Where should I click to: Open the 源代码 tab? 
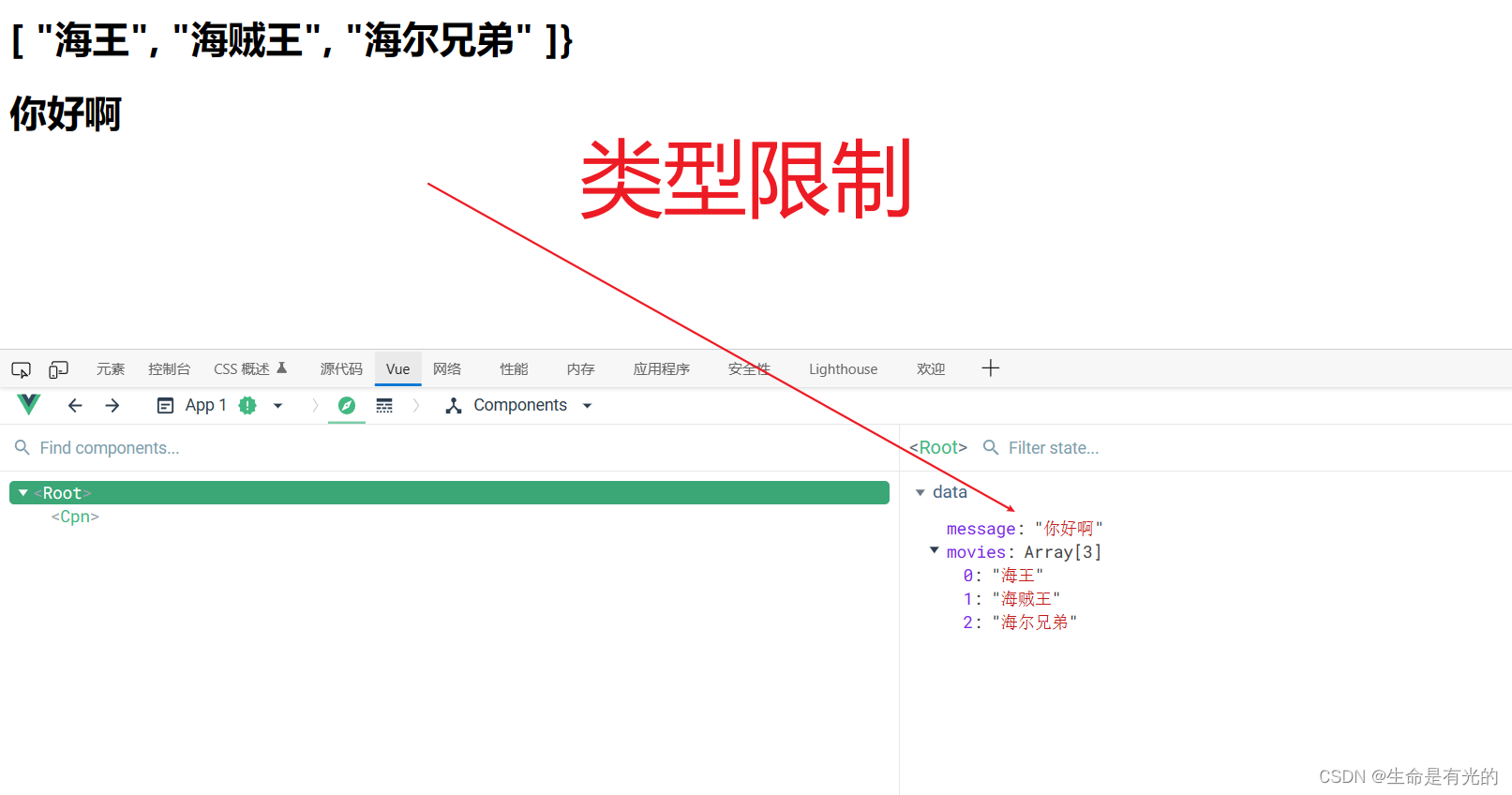pyautogui.click(x=341, y=369)
